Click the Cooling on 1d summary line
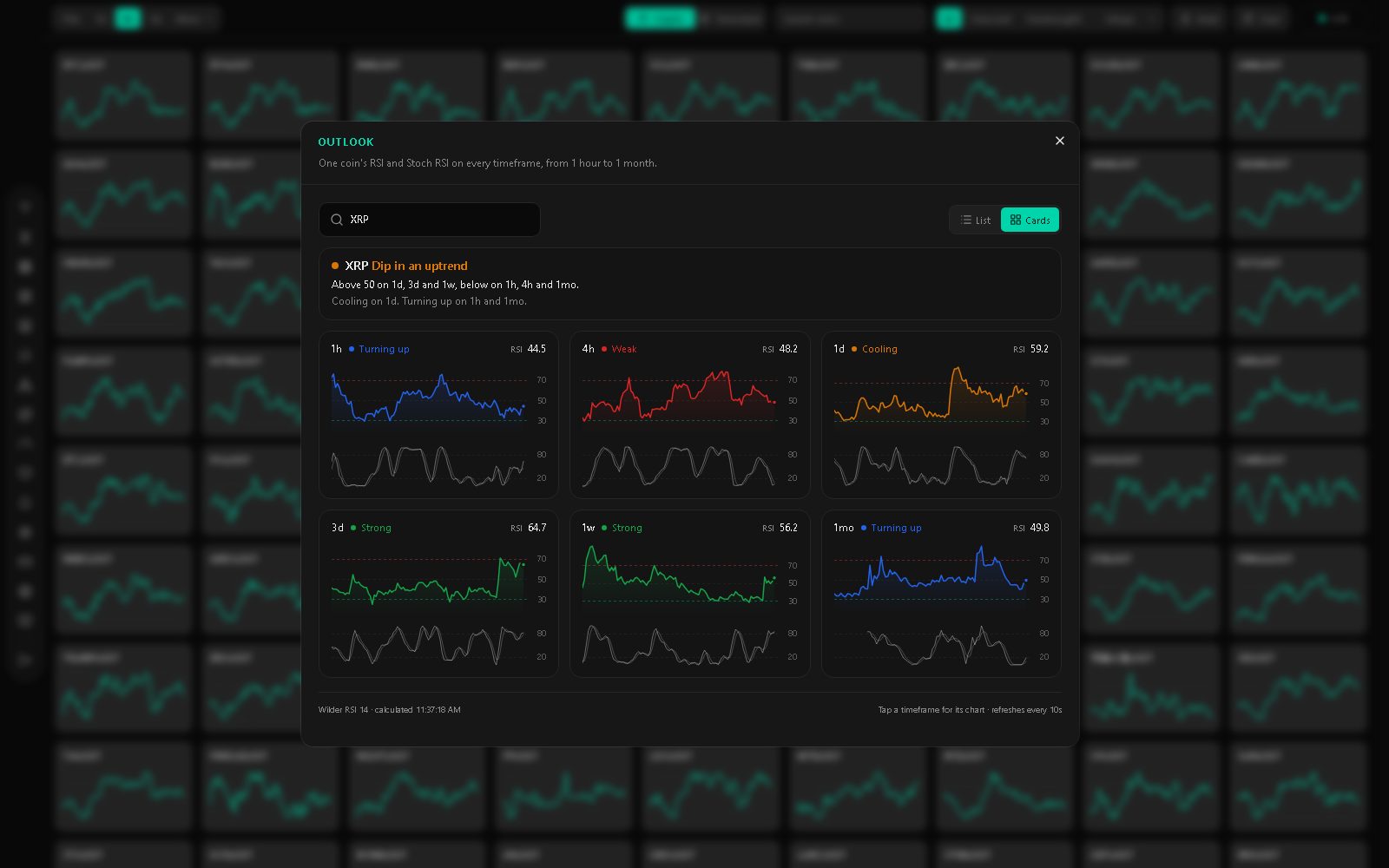The width and height of the screenshot is (1389, 868). pyautogui.click(x=429, y=301)
